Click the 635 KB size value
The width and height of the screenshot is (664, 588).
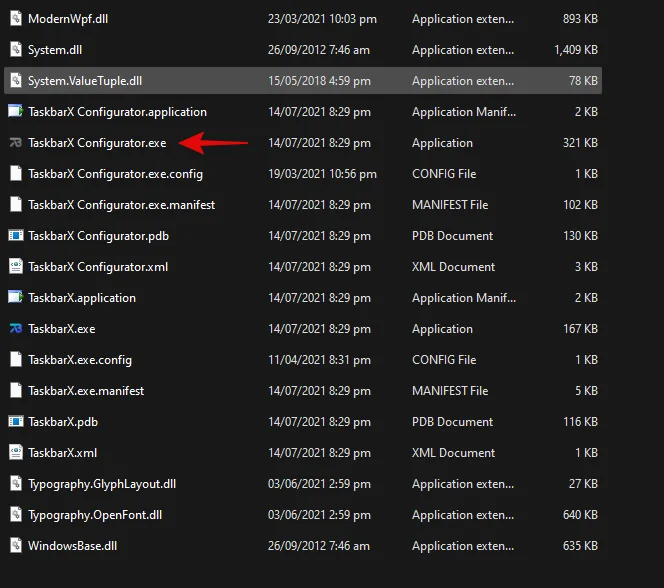click(580, 546)
